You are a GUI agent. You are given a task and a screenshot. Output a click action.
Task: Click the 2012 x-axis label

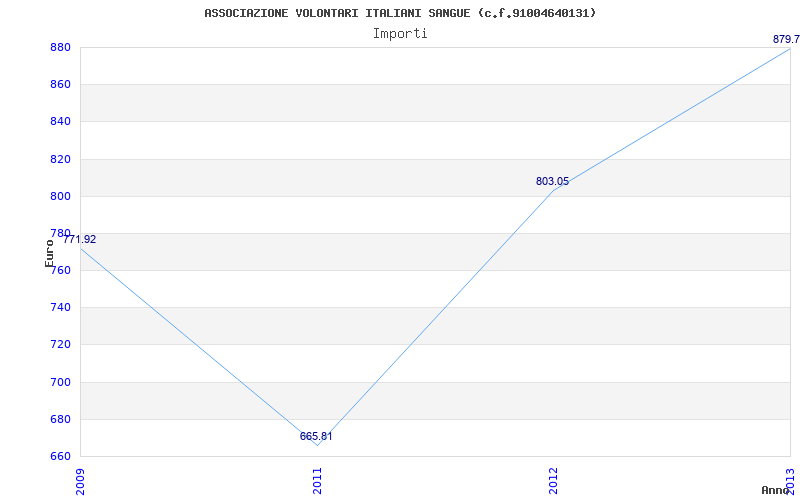554,481
